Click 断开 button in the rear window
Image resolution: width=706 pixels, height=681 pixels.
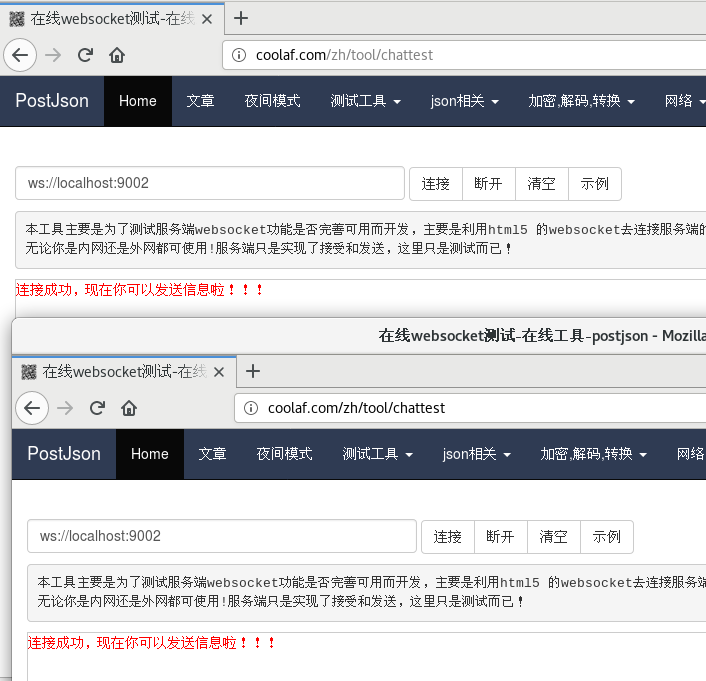[489, 184]
